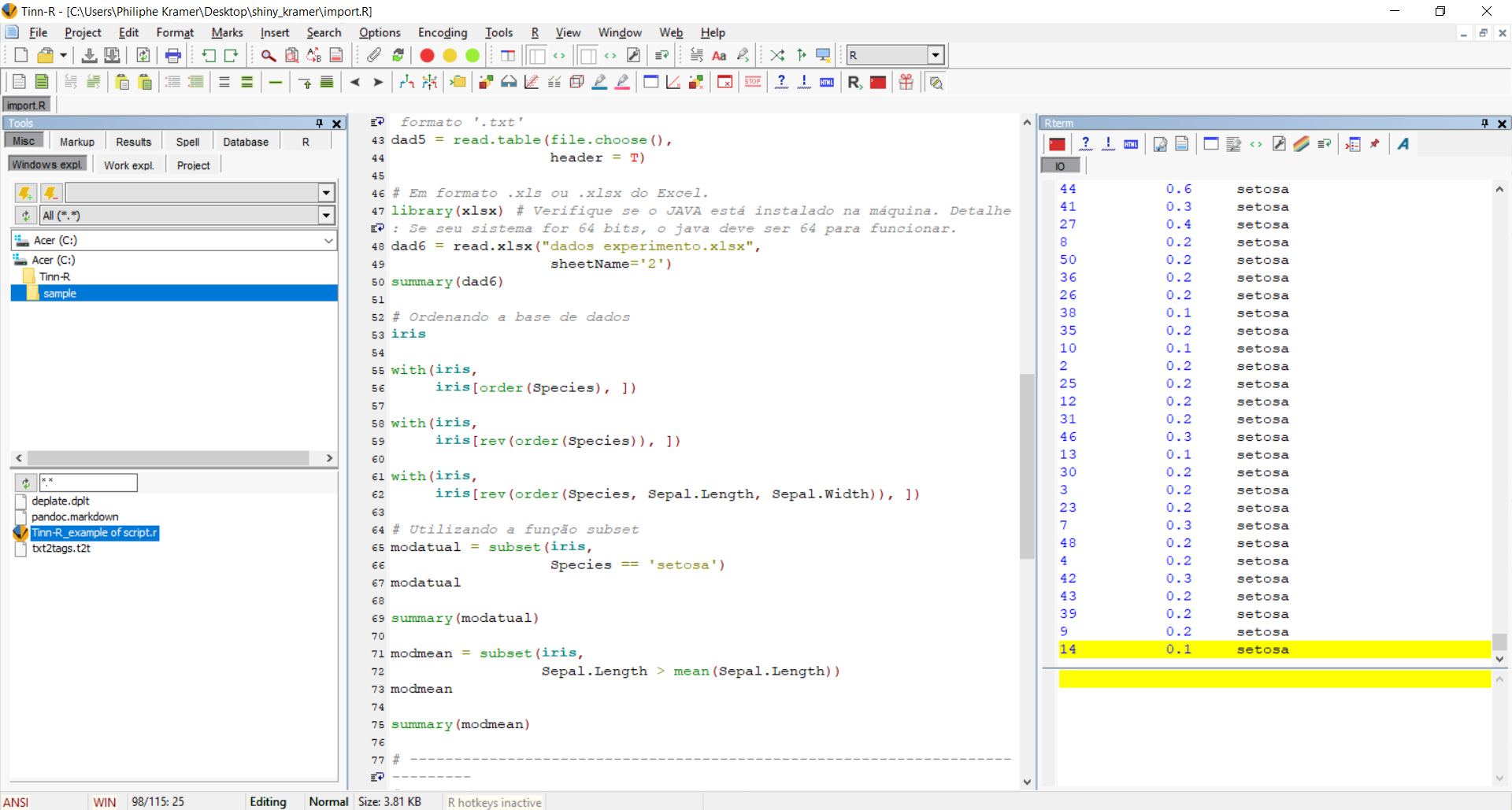The width and height of the screenshot is (1512, 810).
Task: Click the editor's vertical scrollbar thumb
Action: click(1027, 466)
